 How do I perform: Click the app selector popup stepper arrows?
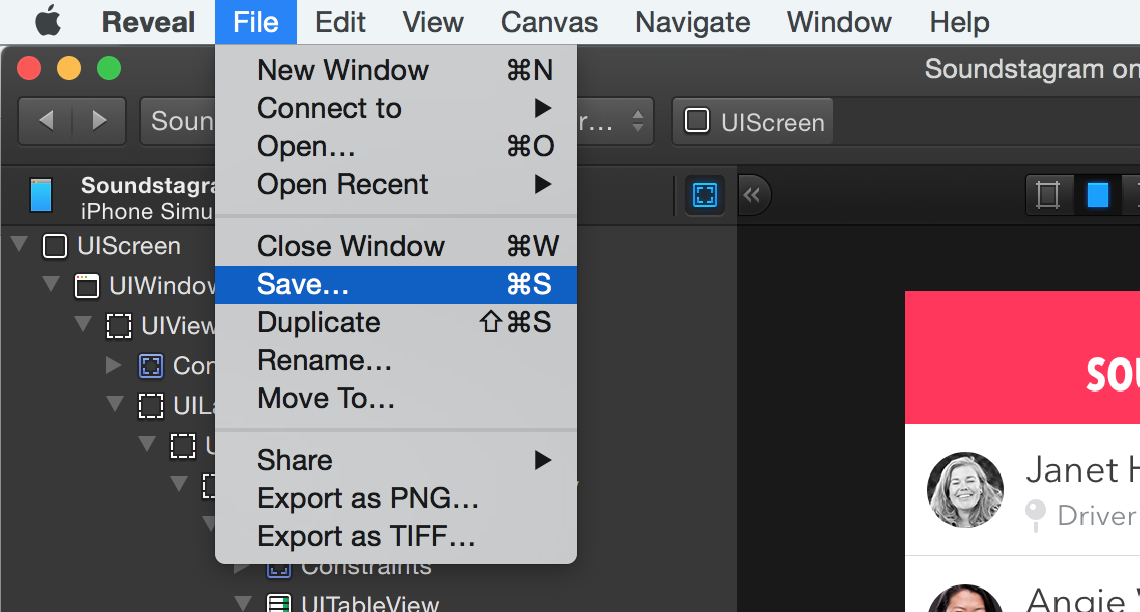click(x=638, y=121)
